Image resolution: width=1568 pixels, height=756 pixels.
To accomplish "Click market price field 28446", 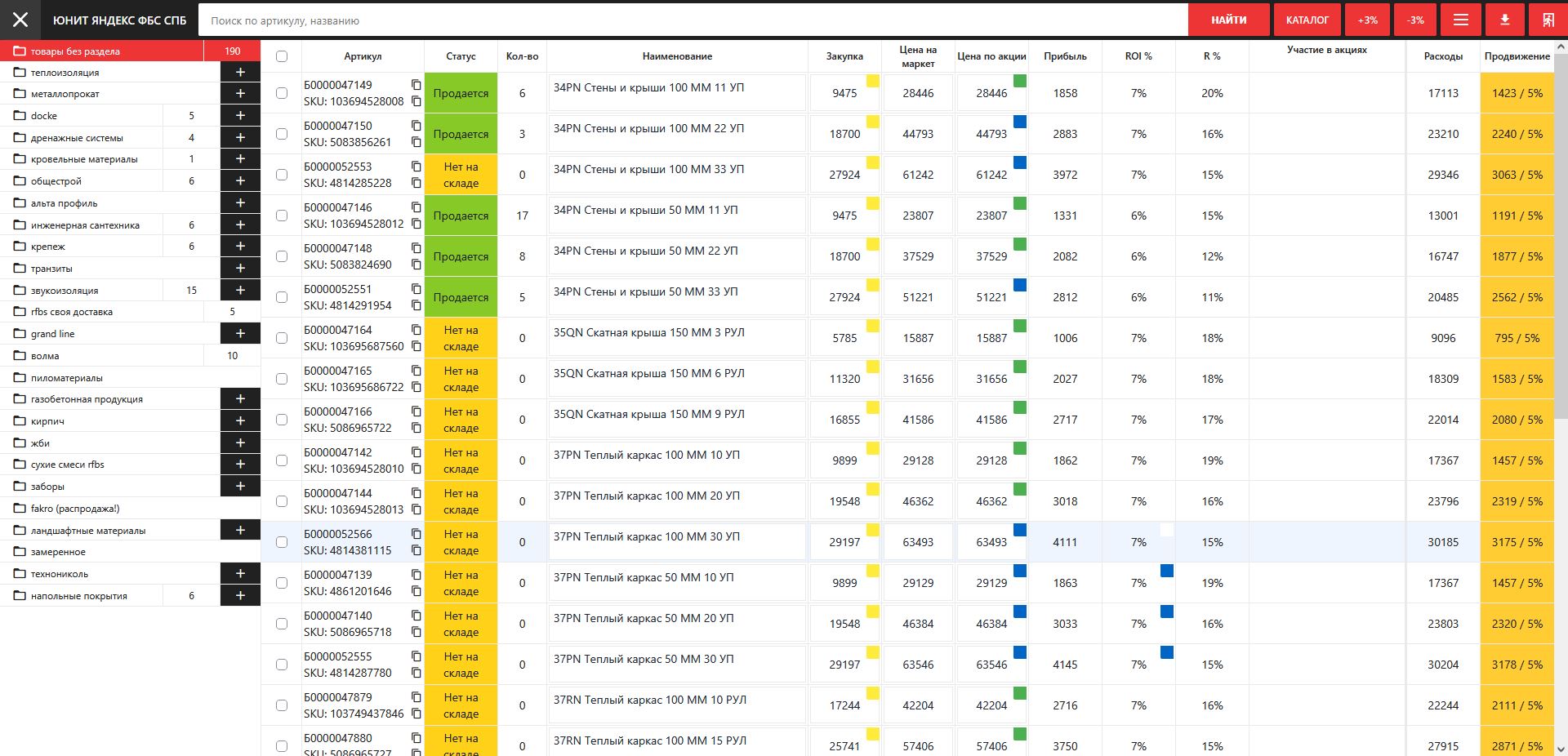I will pyautogui.click(x=918, y=93).
